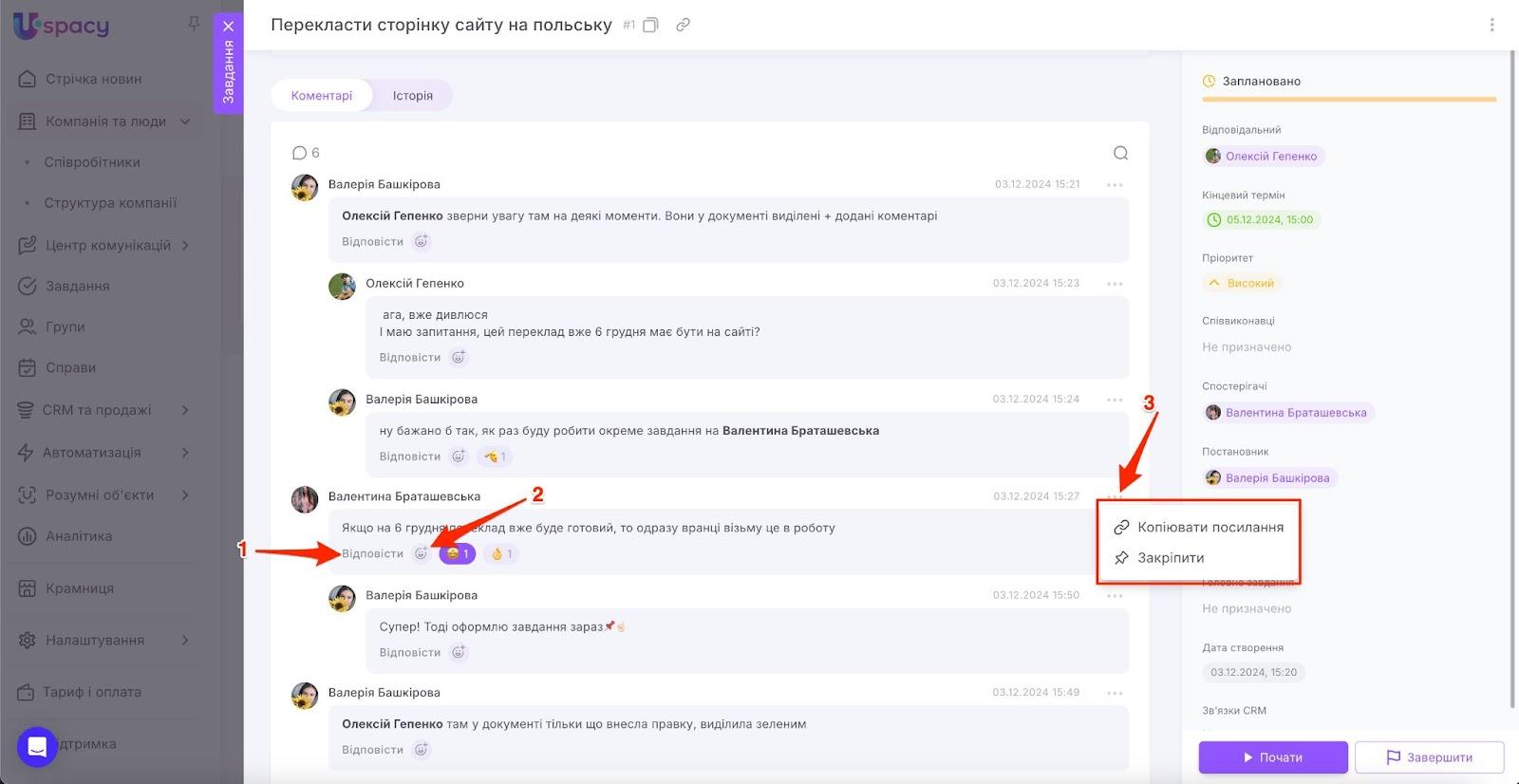1519x784 pixels.
Task: Click the Uspacy logo
Action: point(62,26)
